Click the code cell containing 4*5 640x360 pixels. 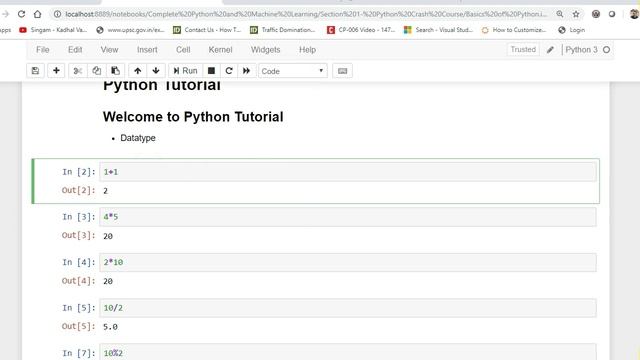click(348, 217)
